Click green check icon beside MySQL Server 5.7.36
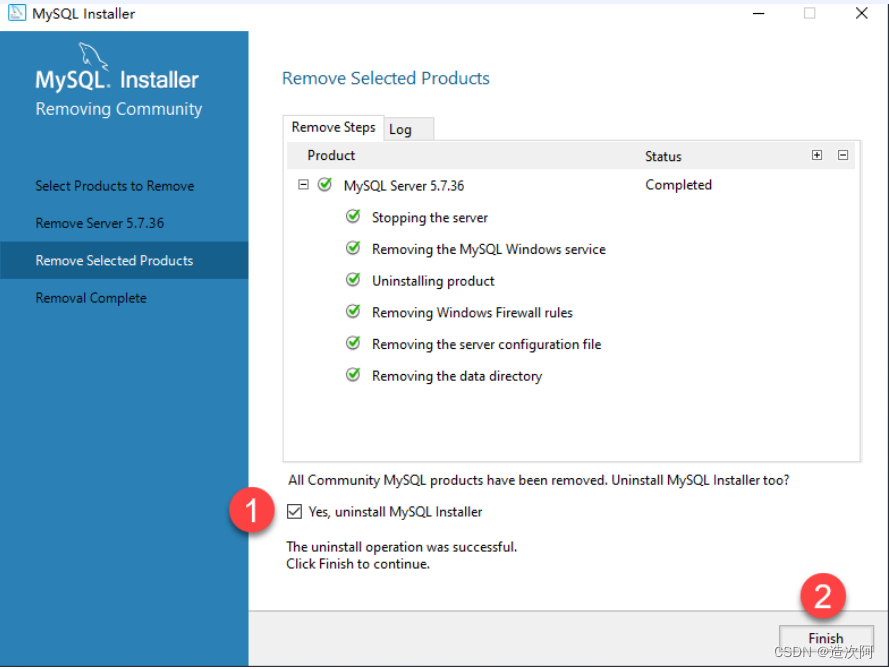 (325, 185)
